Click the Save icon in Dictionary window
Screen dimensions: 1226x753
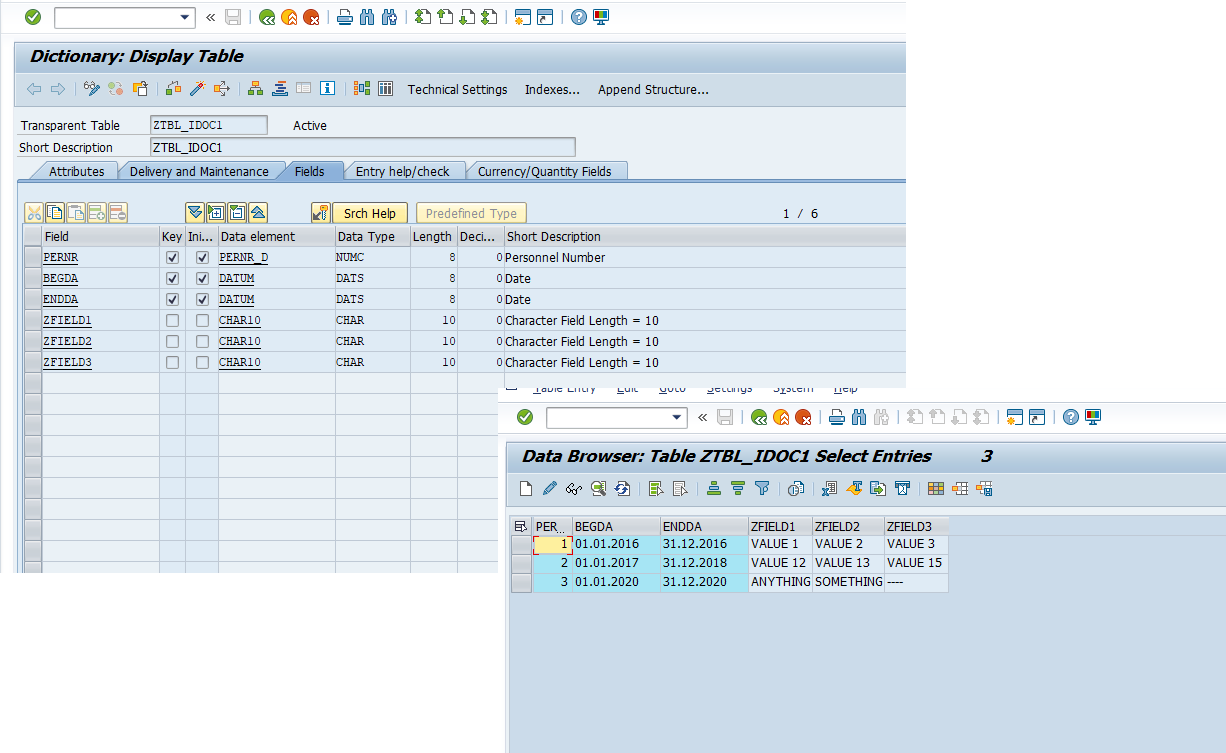[x=233, y=17]
